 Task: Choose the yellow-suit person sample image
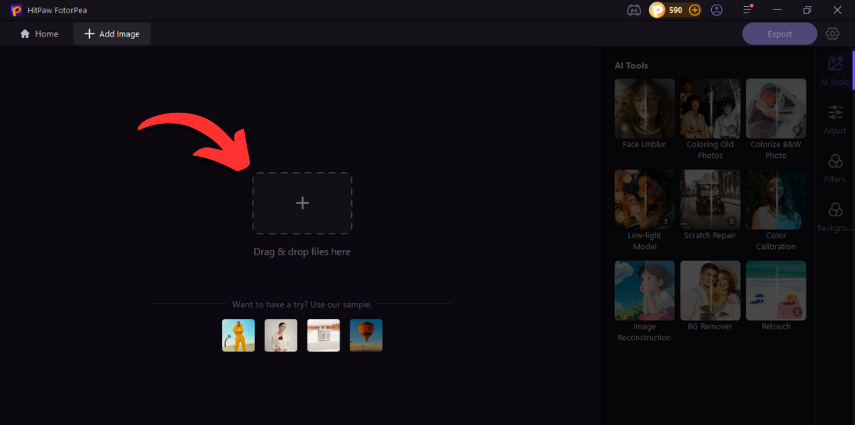point(238,336)
